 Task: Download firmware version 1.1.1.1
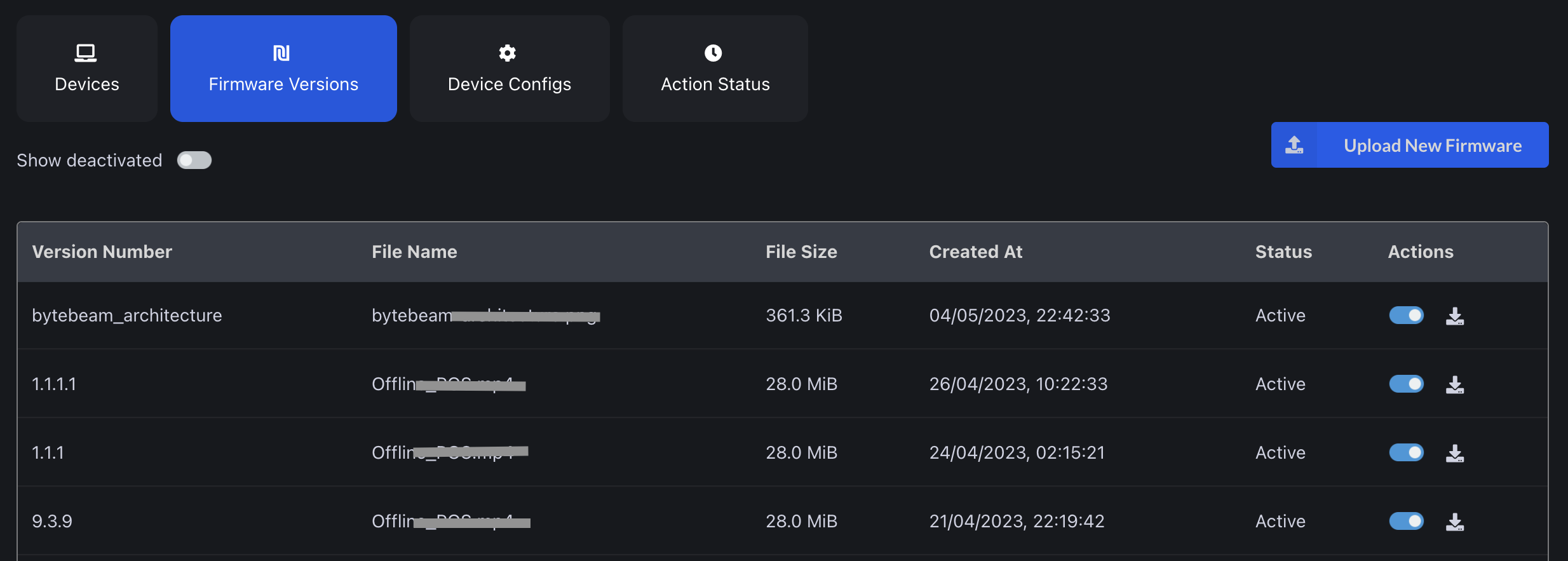1454,384
